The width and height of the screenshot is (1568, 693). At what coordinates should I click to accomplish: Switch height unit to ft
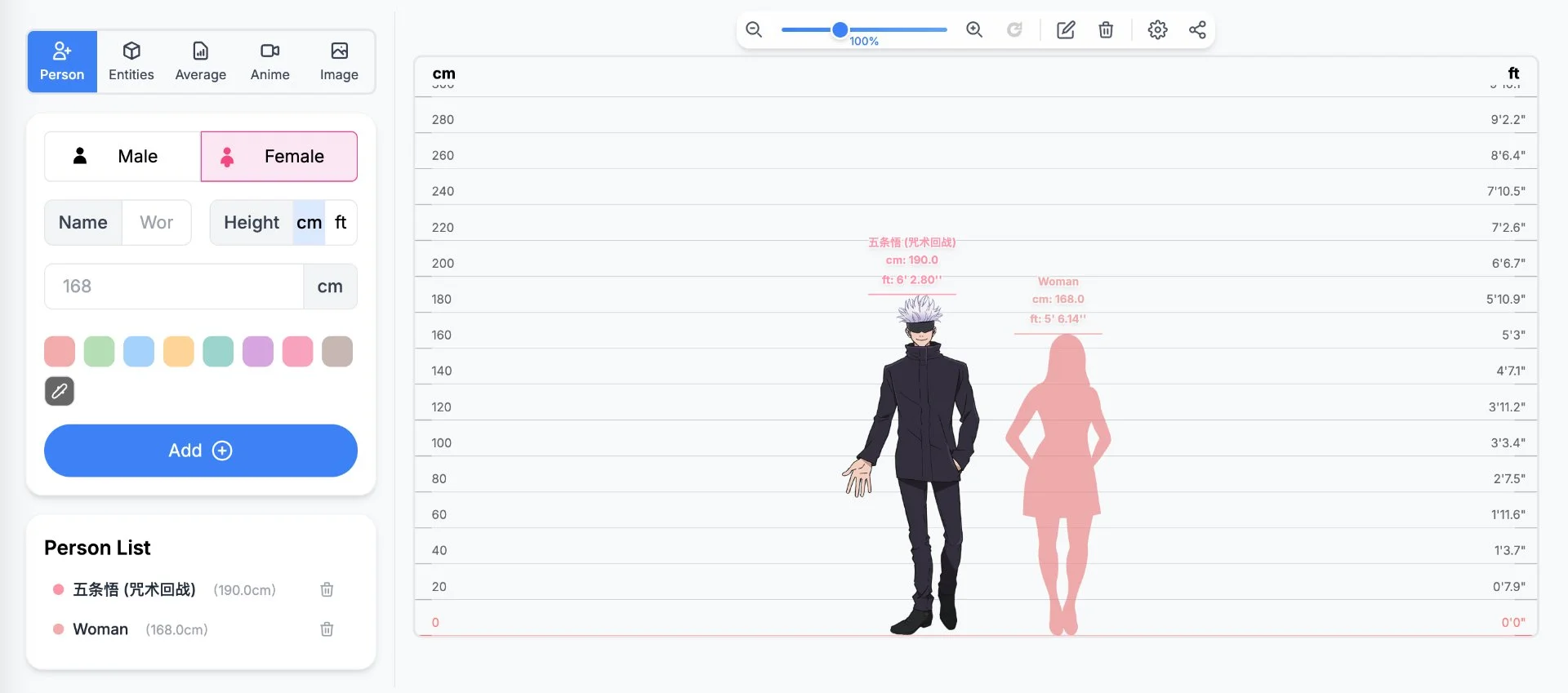click(341, 223)
